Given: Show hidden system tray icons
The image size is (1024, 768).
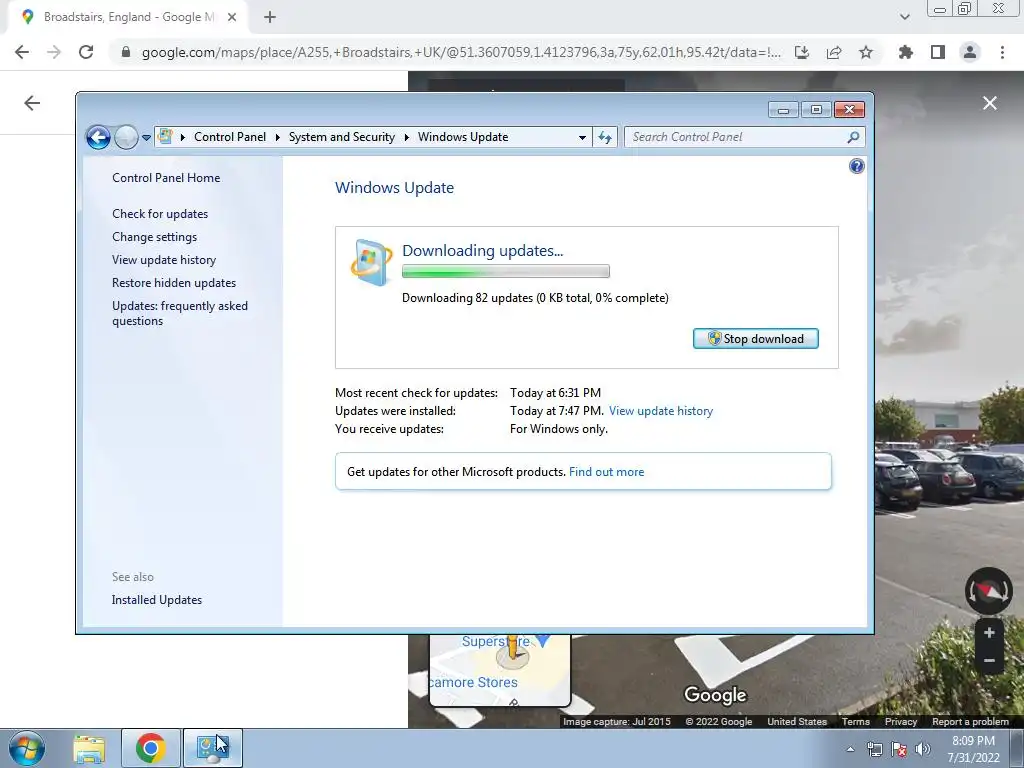Looking at the screenshot, I should [850, 749].
